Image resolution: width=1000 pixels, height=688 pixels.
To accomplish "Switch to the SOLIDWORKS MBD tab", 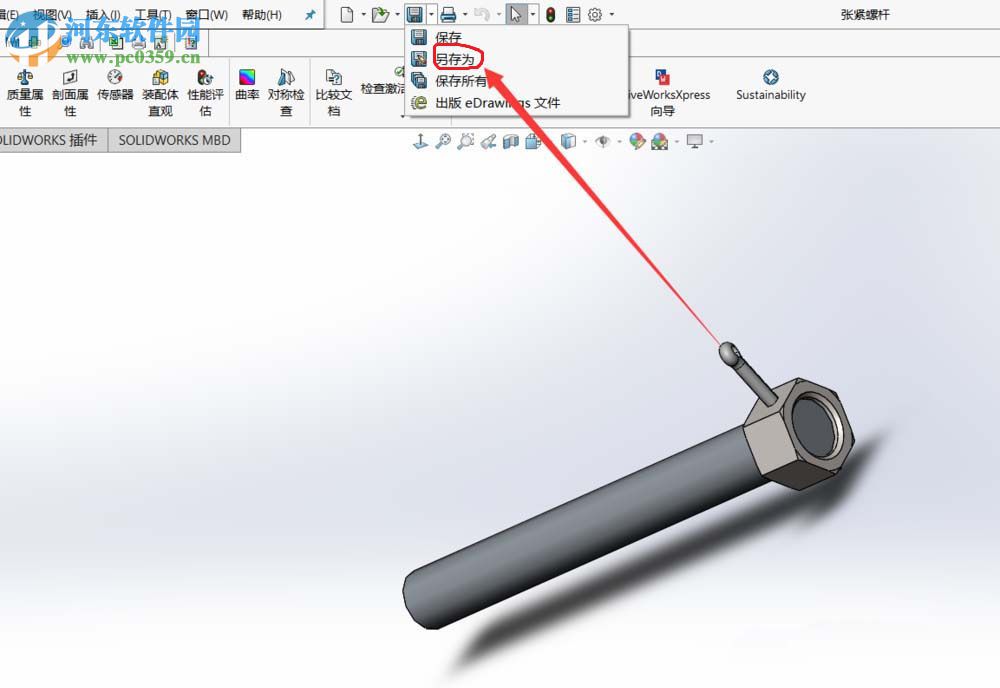I will pyautogui.click(x=174, y=140).
